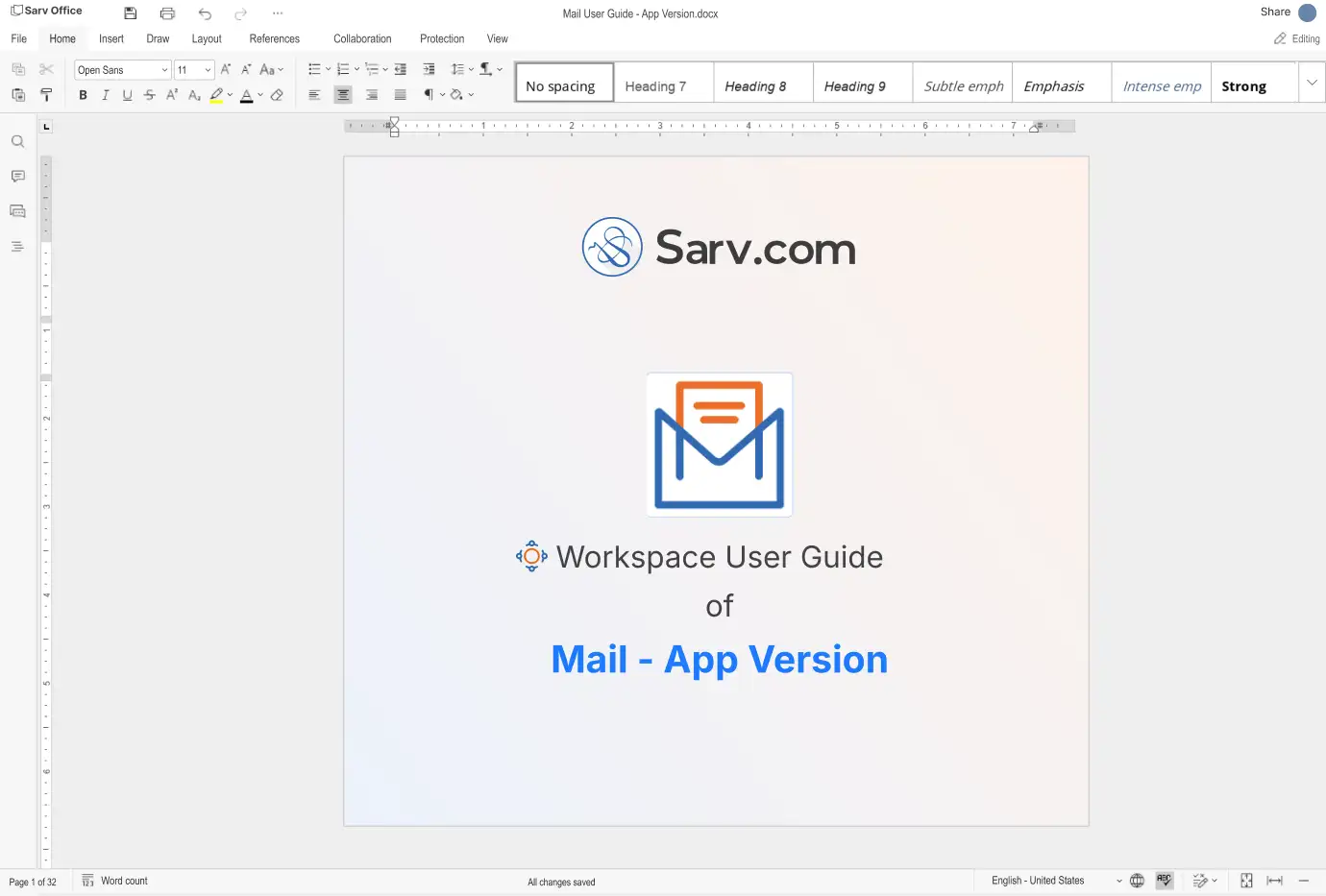Image resolution: width=1326 pixels, height=896 pixels.
Task: Apply strikethrough to text
Action: (x=149, y=95)
